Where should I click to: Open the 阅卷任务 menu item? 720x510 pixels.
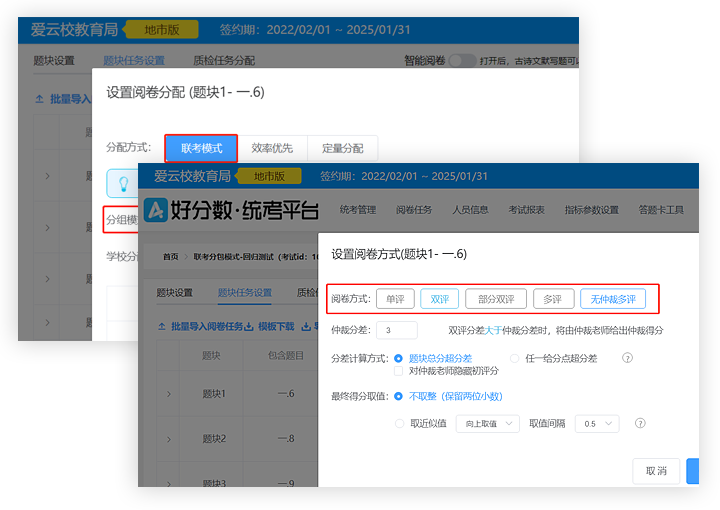point(413,210)
